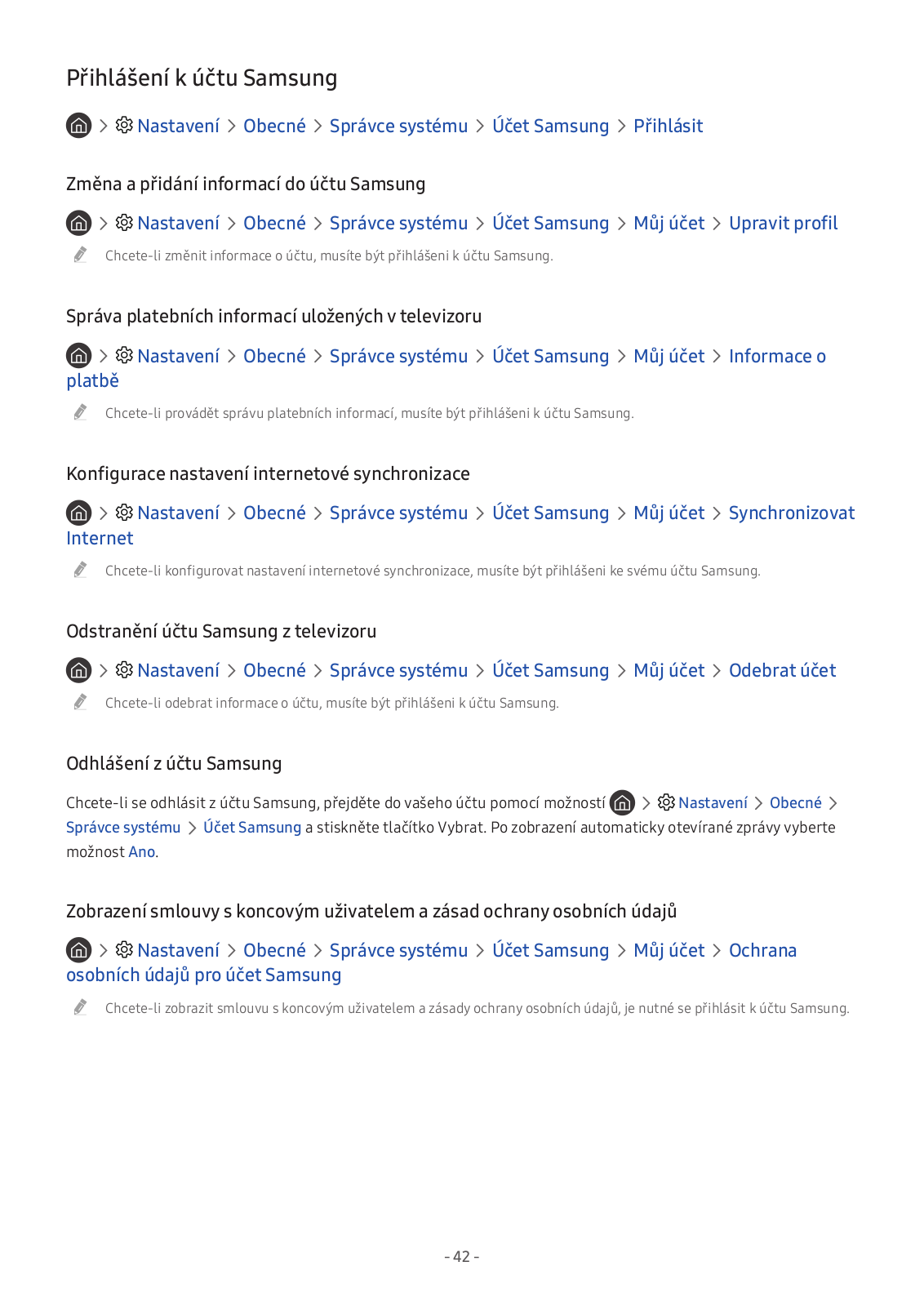Click the settings gear beside Přihlásit path

[124, 126]
